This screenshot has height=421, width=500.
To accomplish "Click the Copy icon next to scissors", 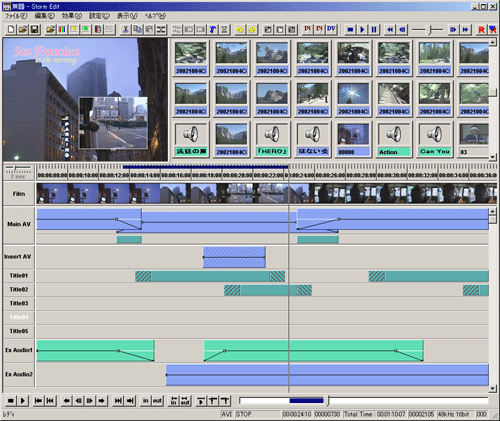I will coord(137,29).
